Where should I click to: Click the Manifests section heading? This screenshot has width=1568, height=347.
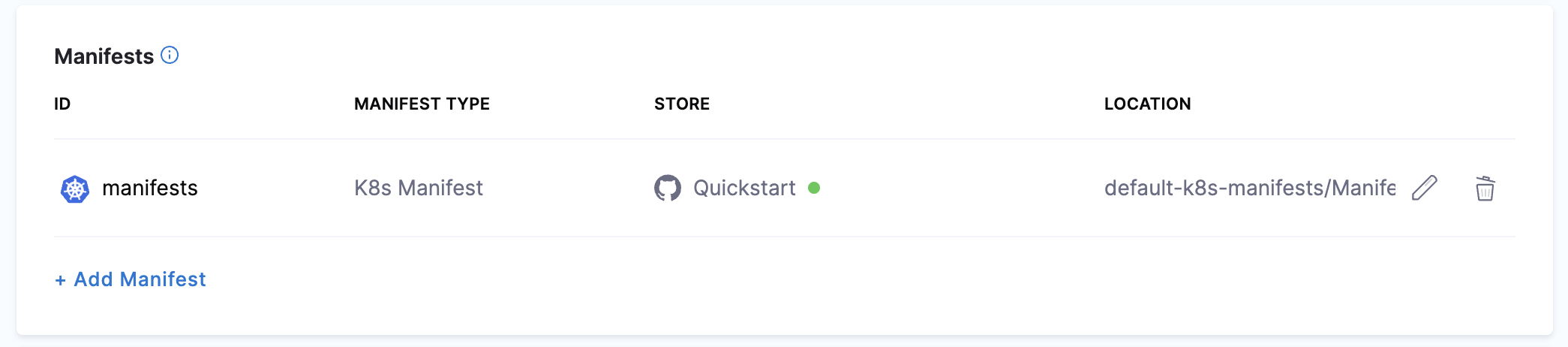(x=104, y=56)
